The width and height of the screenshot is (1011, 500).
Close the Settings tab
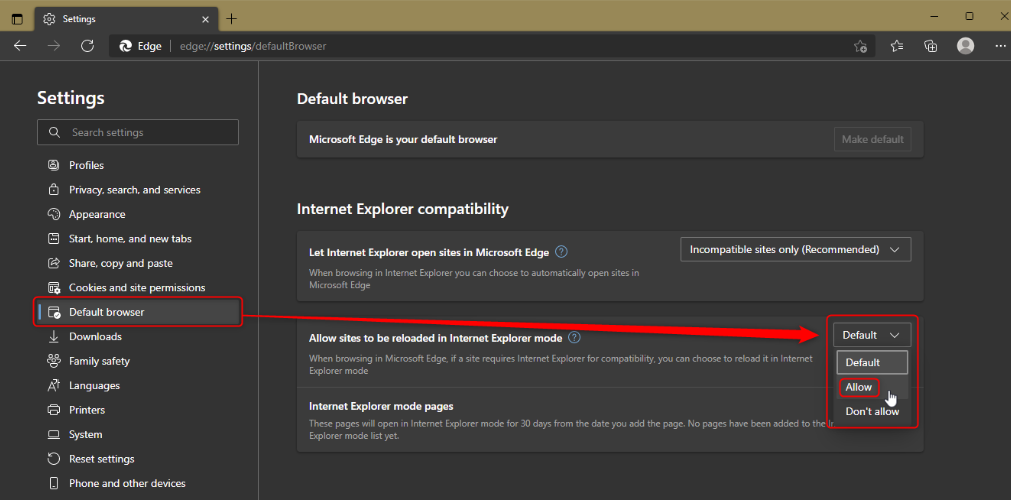point(206,19)
